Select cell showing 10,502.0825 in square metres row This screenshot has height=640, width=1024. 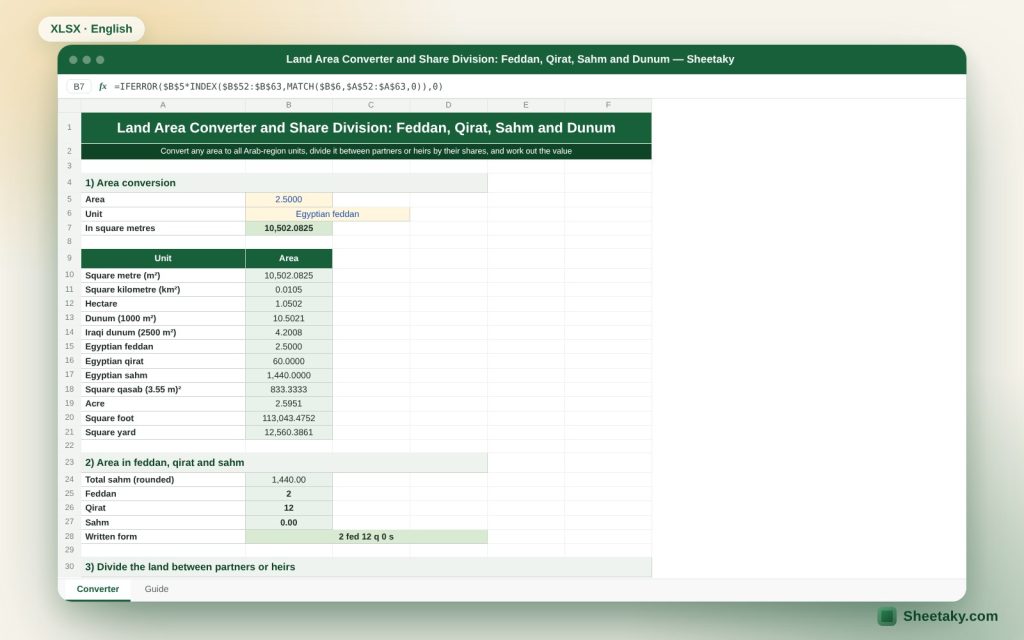(x=289, y=228)
